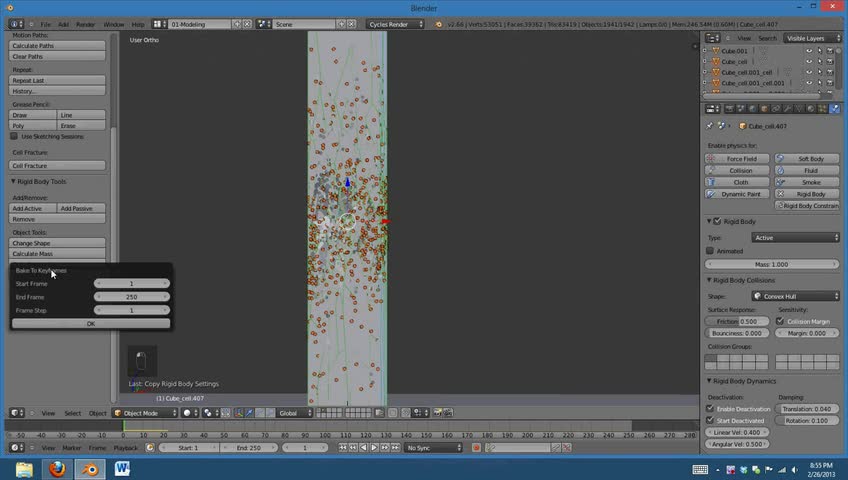The width and height of the screenshot is (848, 480).
Task: Open the Object Mode dropdown
Action: click(145, 413)
